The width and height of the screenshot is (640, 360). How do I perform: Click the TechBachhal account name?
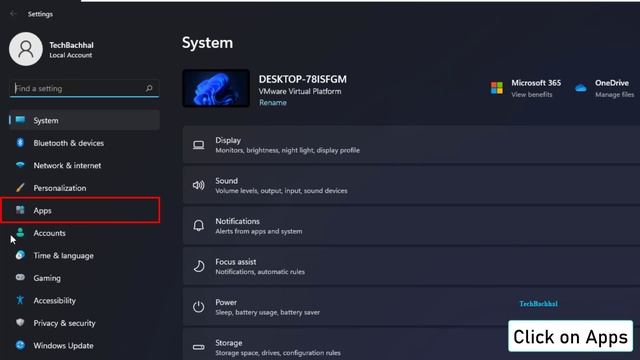(x=71, y=45)
